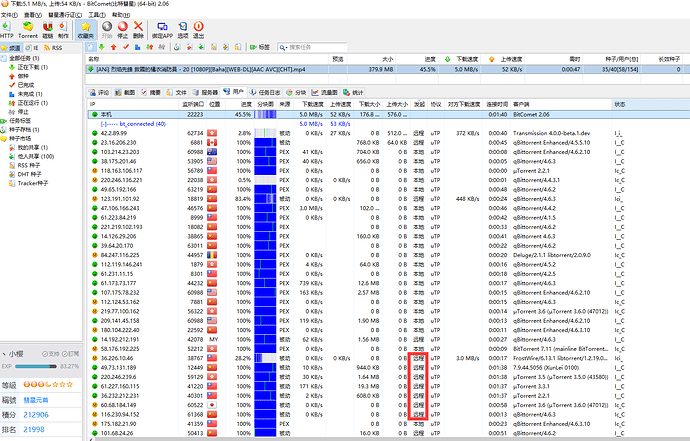Click the 212906 score link
This screenshot has width=690, height=441.
pyautogui.click(x=36, y=415)
